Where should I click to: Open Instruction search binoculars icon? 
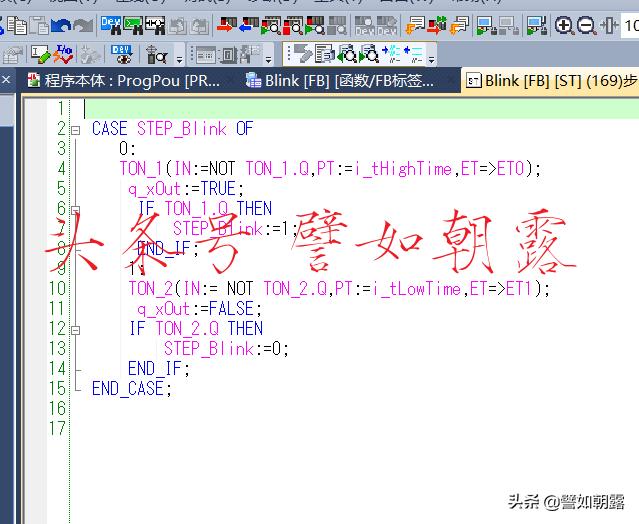click(x=133, y=25)
